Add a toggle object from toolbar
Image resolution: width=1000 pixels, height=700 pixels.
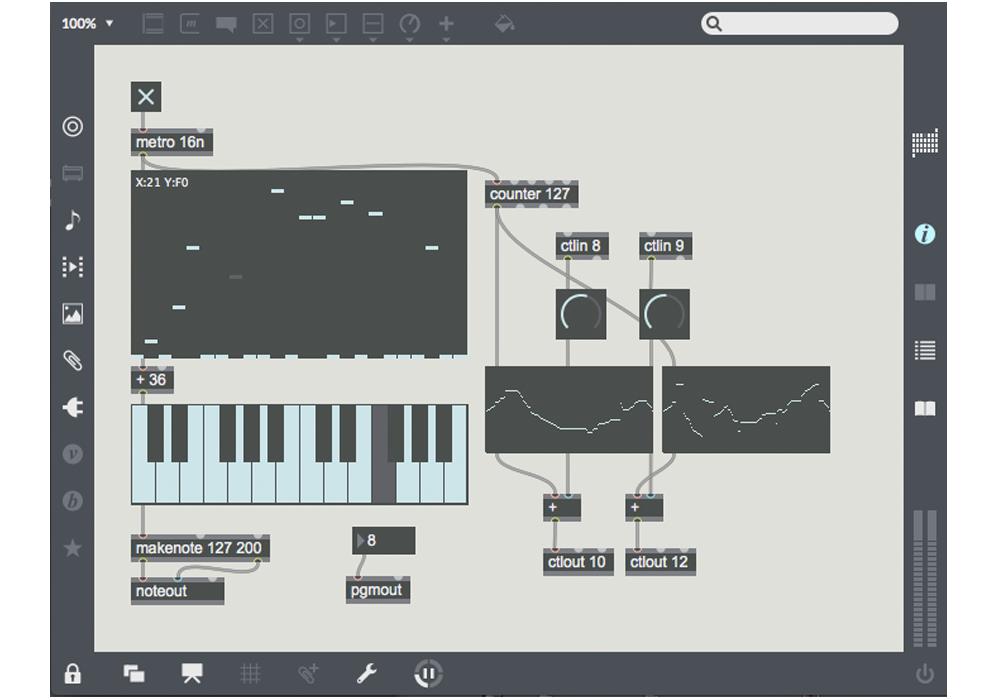(263, 24)
